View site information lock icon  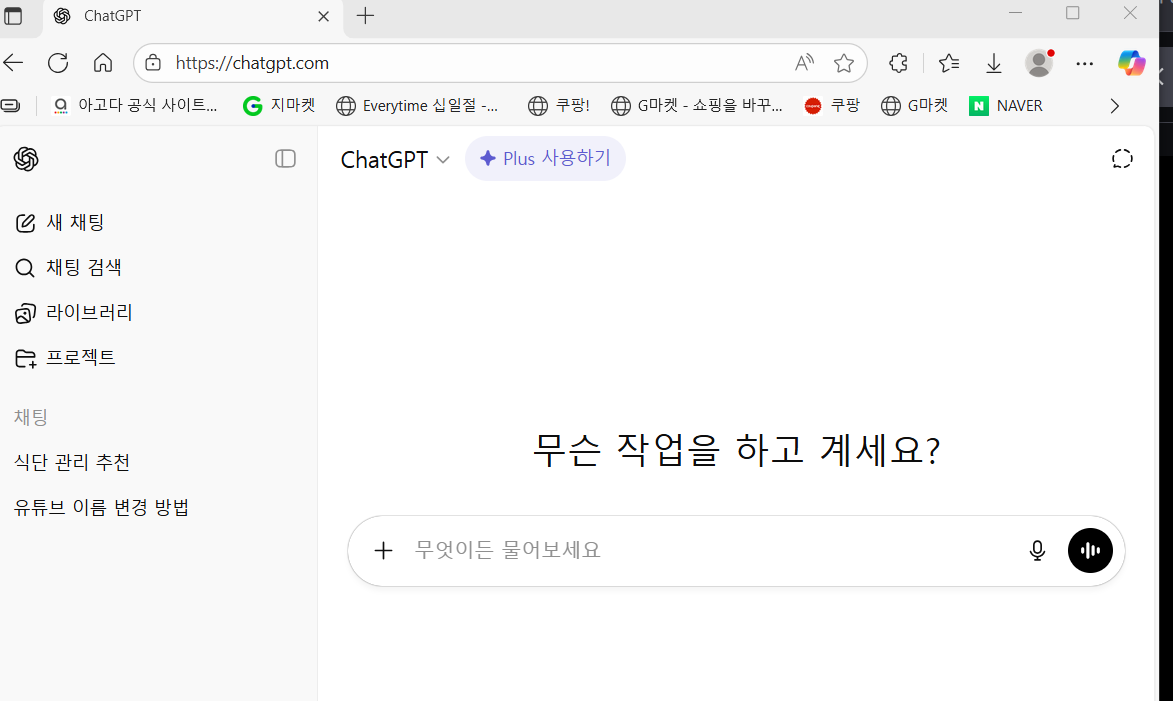(153, 63)
